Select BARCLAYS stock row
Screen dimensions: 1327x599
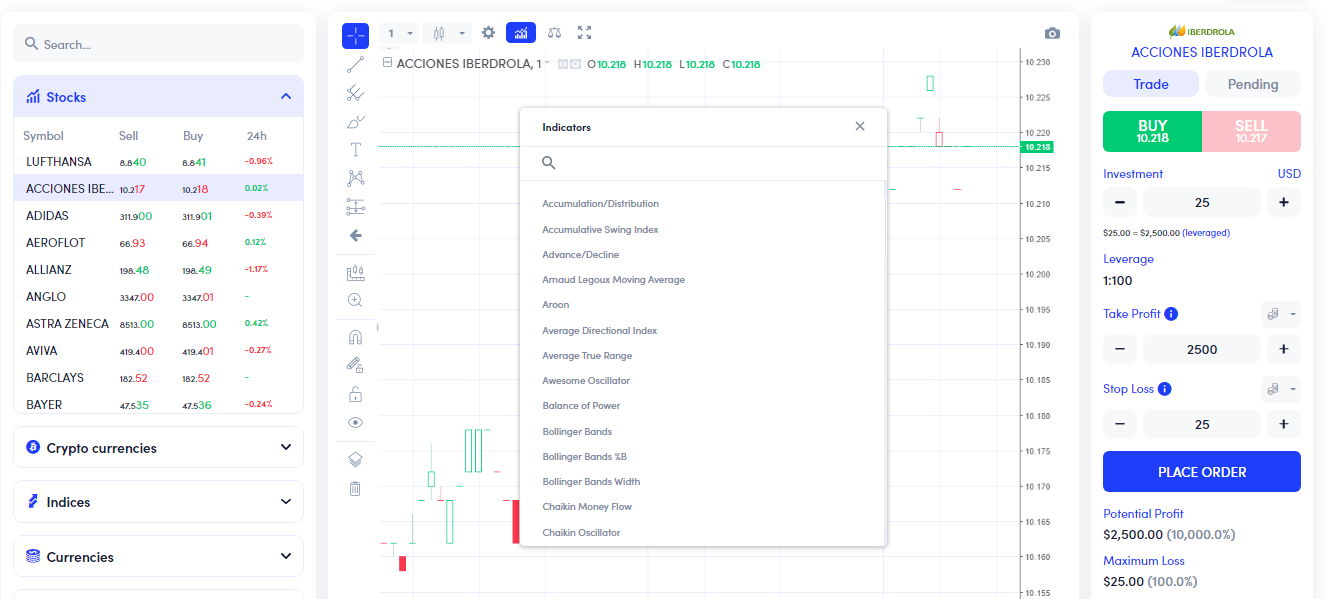(x=158, y=378)
